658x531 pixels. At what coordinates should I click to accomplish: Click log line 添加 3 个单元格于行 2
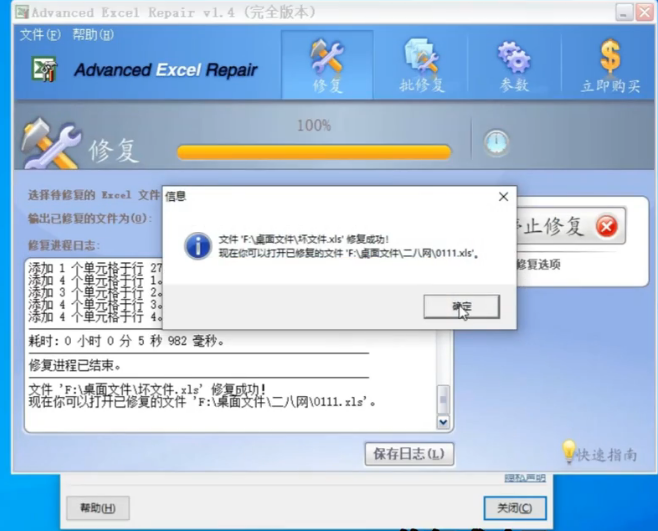pos(95,292)
